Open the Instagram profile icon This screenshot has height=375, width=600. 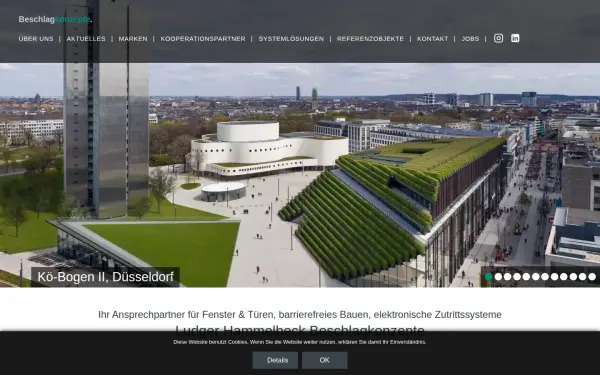pyautogui.click(x=498, y=38)
